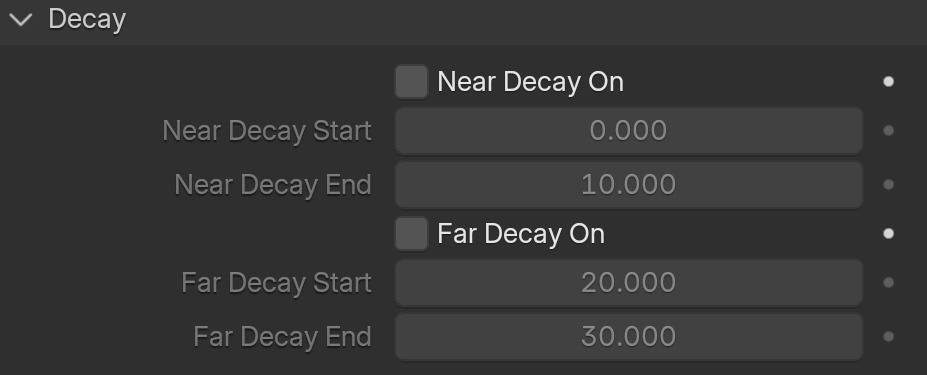Select the Near Decay End value 10.000

tap(628, 185)
